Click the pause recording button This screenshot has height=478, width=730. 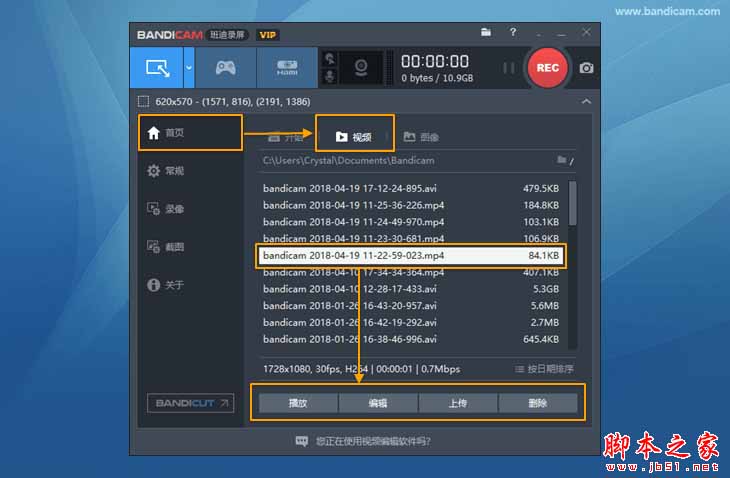(x=509, y=68)
